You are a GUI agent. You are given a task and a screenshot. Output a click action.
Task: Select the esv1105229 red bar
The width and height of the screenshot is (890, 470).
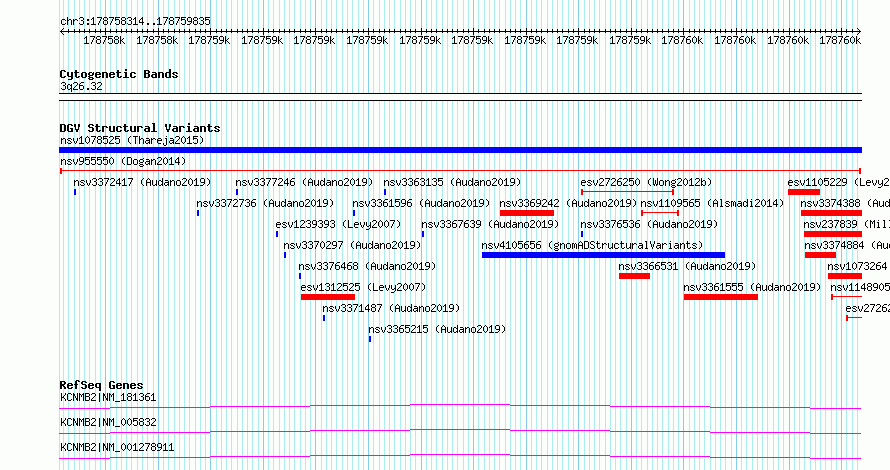point(804,192)
